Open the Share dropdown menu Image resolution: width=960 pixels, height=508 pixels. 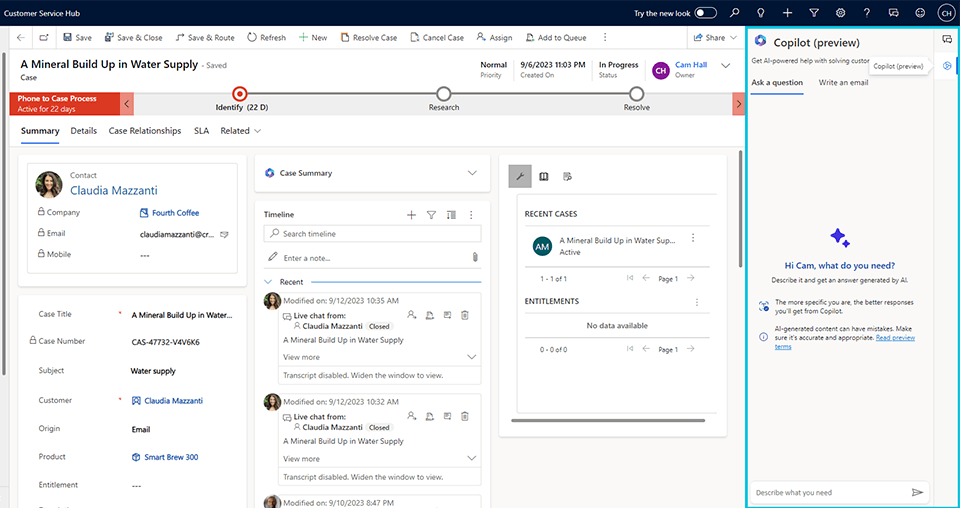[x=714, y=38]
